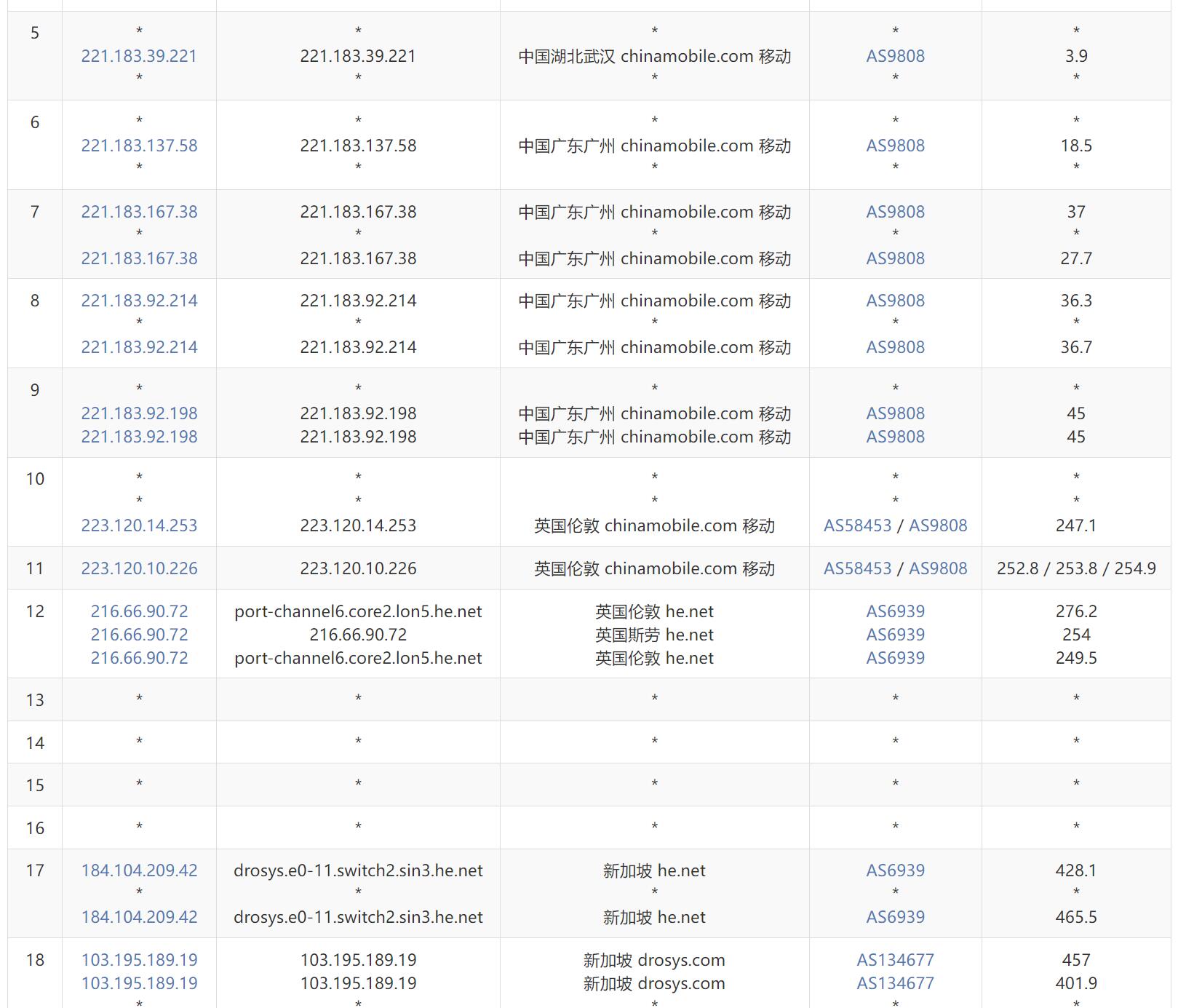The width and height of the screenshot is (1178, 1008).
Task: Click hop number 13 cell
Action: (35, 700)
